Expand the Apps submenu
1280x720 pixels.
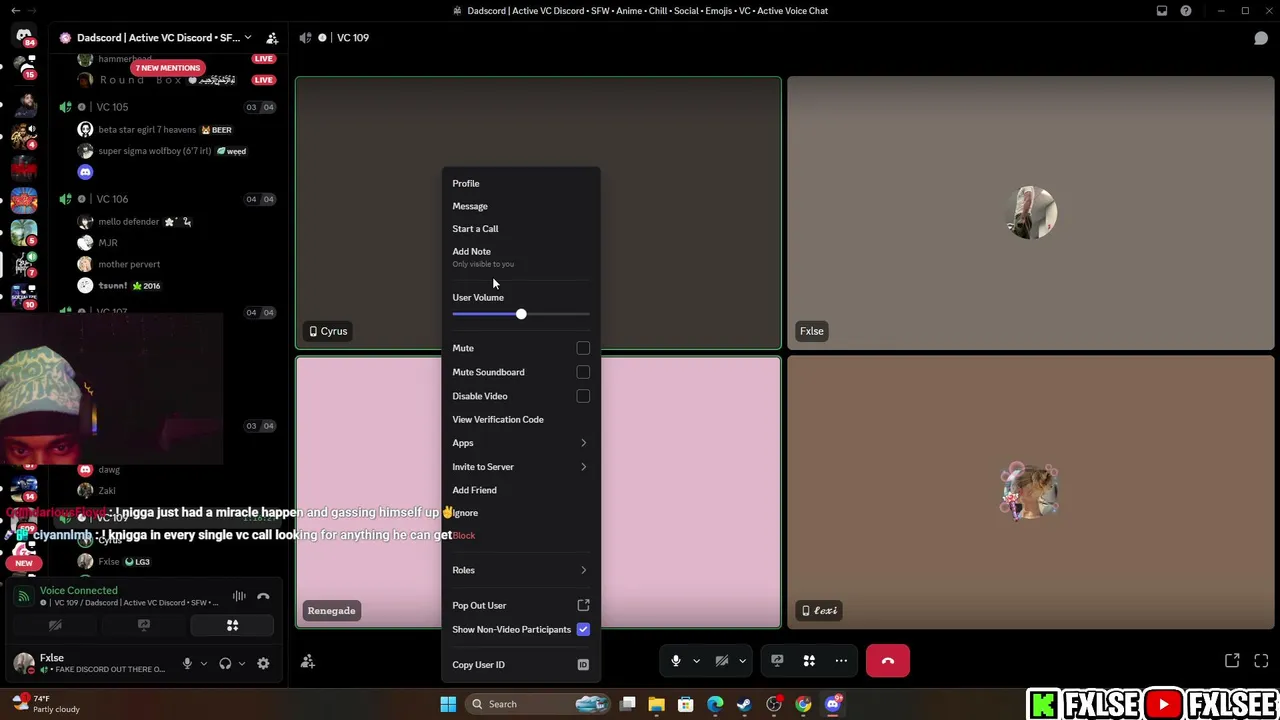[x=521, y=443]
